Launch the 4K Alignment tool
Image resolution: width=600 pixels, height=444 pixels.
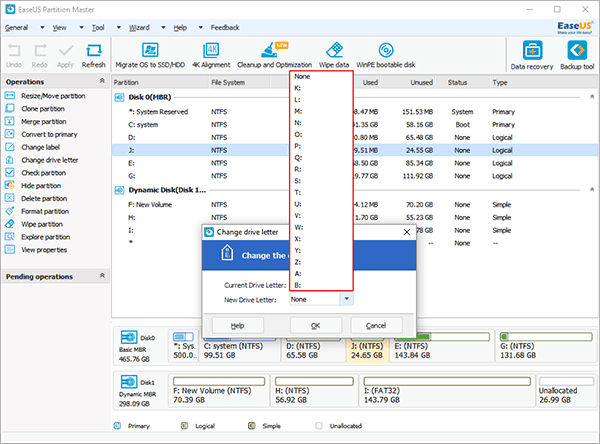click(211, 56)
